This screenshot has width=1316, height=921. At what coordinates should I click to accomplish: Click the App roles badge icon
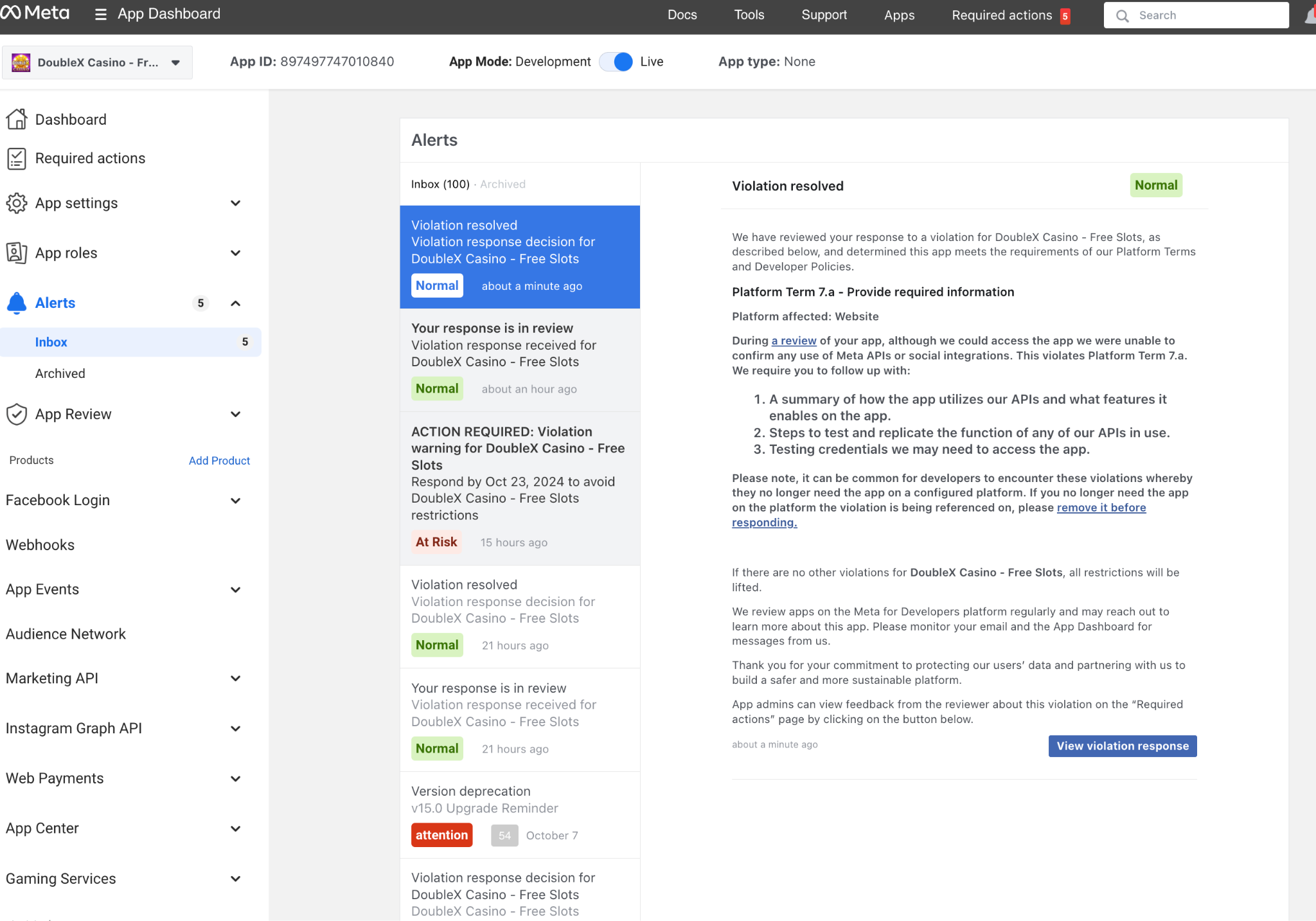[x=17, y=253]
